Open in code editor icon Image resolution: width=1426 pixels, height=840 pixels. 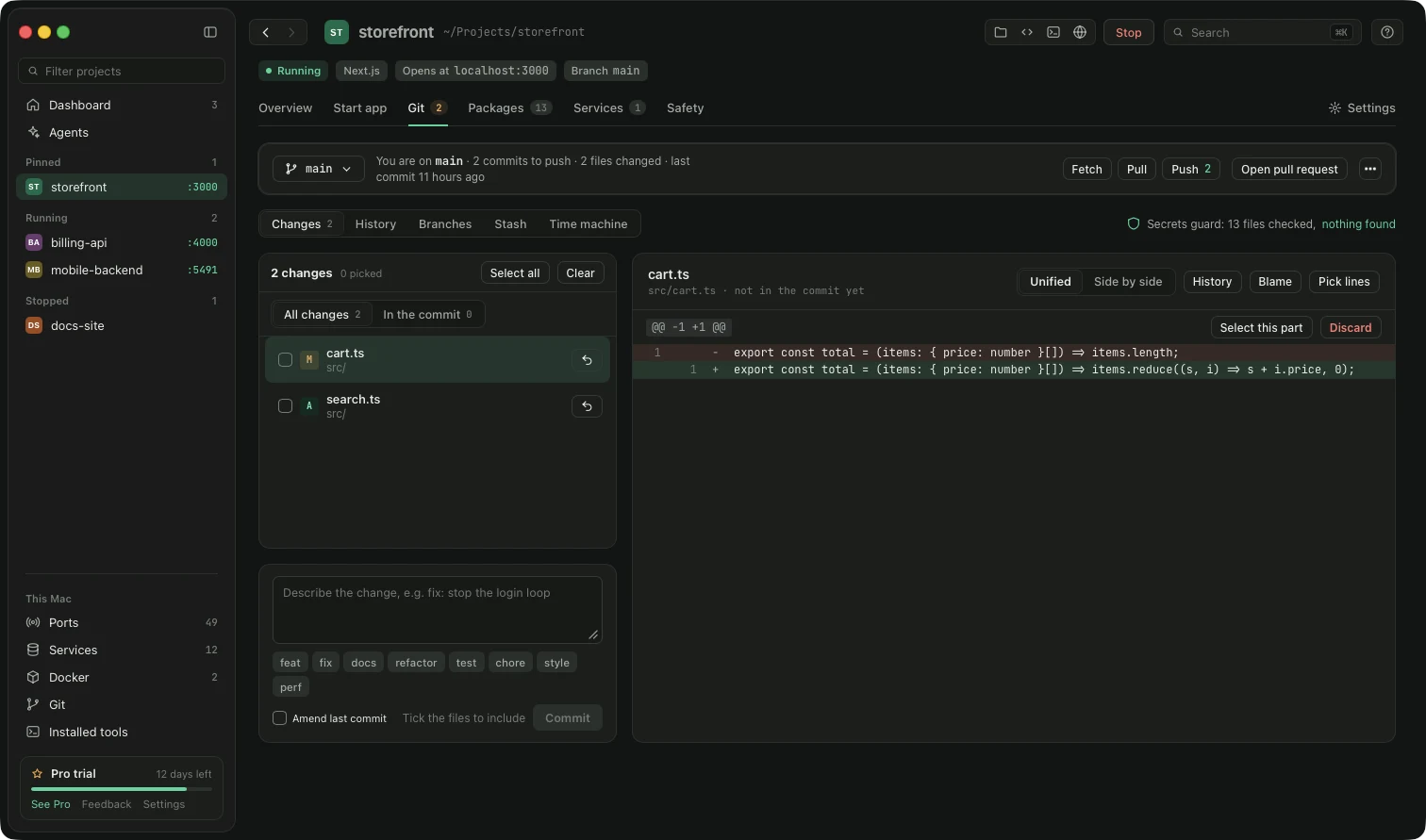(1027, 32)
